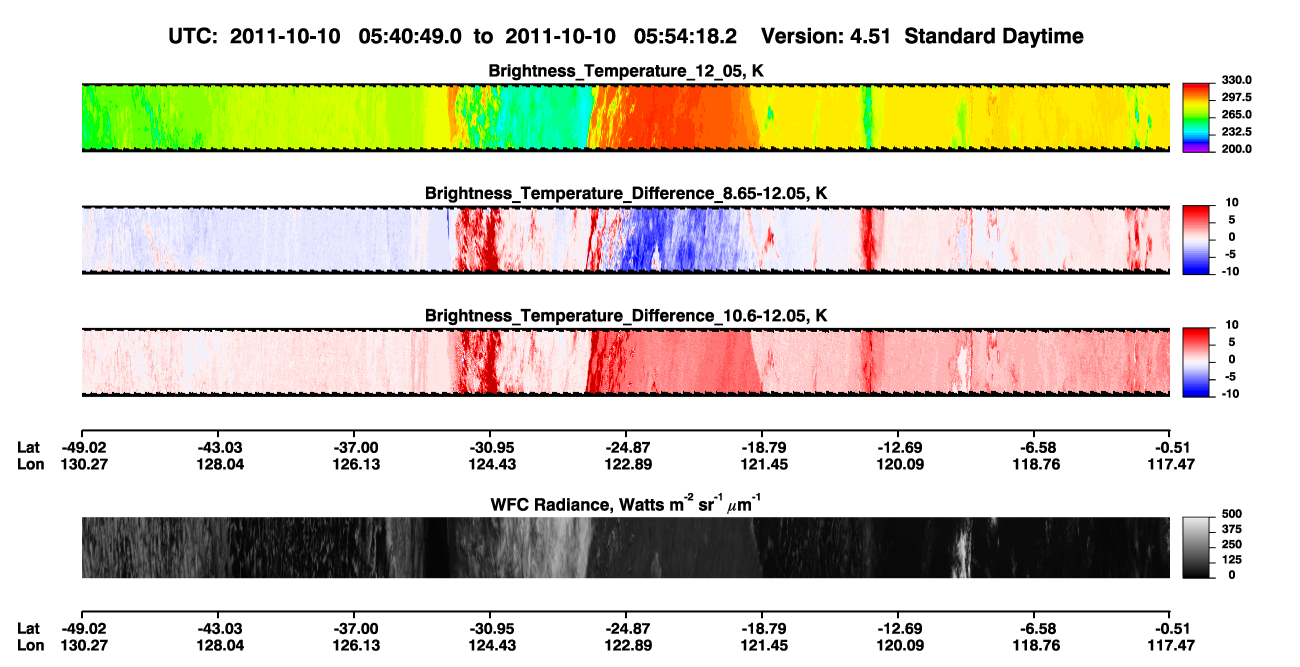Click the title 'Brightness_Temperature_Difference_10.6-12.05, K'
The width and height of the screenshot is (1300, 667).
[x=626, y=314]
